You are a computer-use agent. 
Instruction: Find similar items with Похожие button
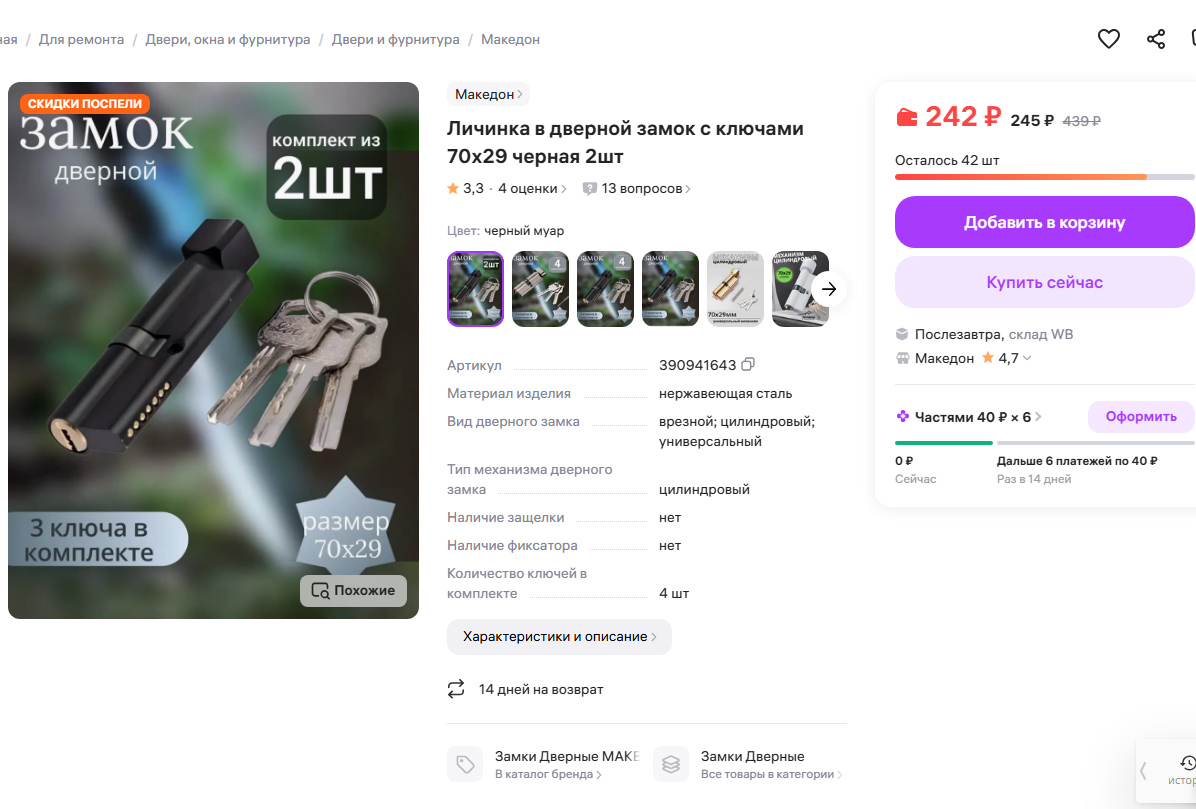(x=353, y=590)
